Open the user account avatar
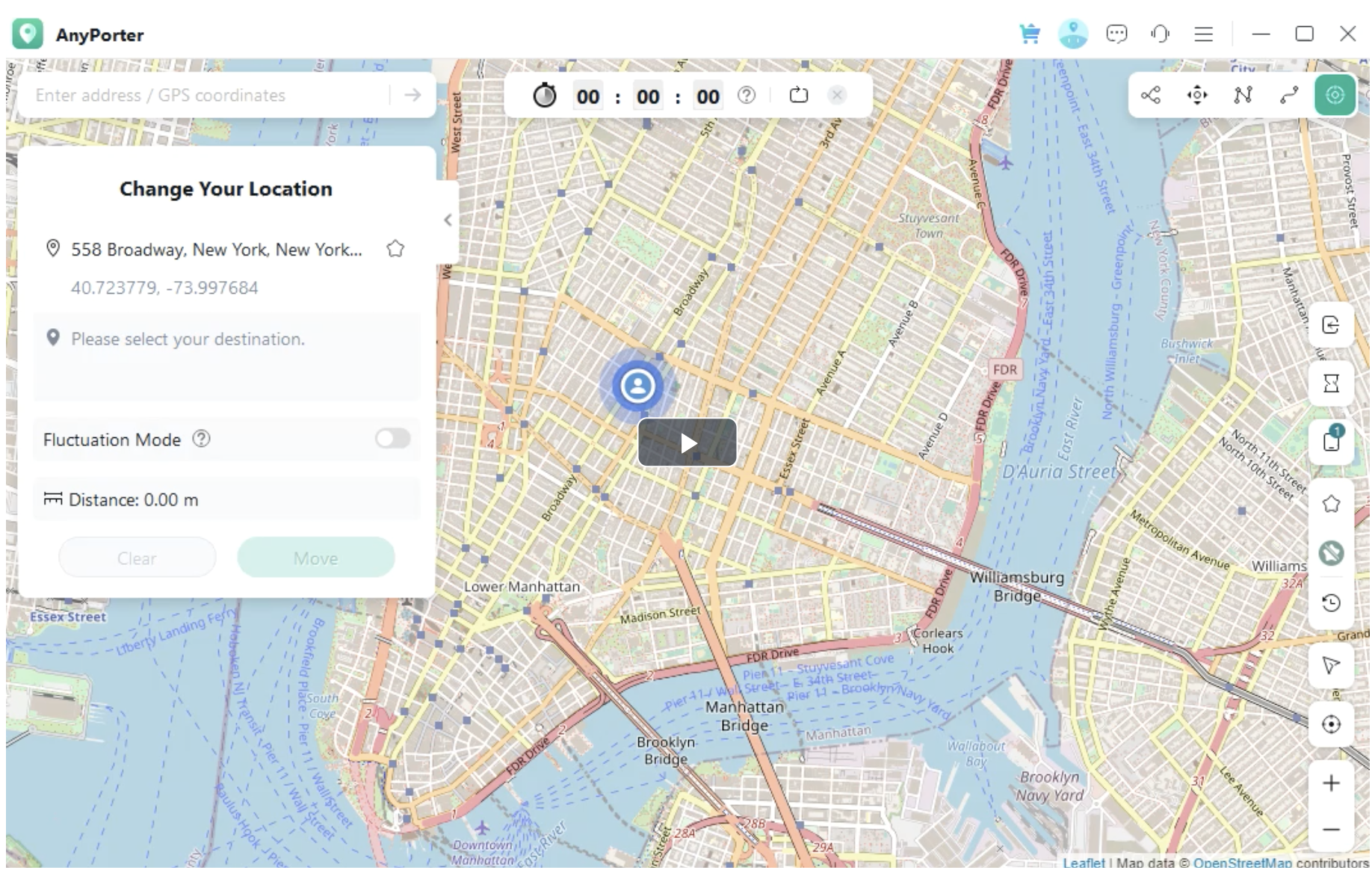The image size is (1372, 870). click(1073, 34)
